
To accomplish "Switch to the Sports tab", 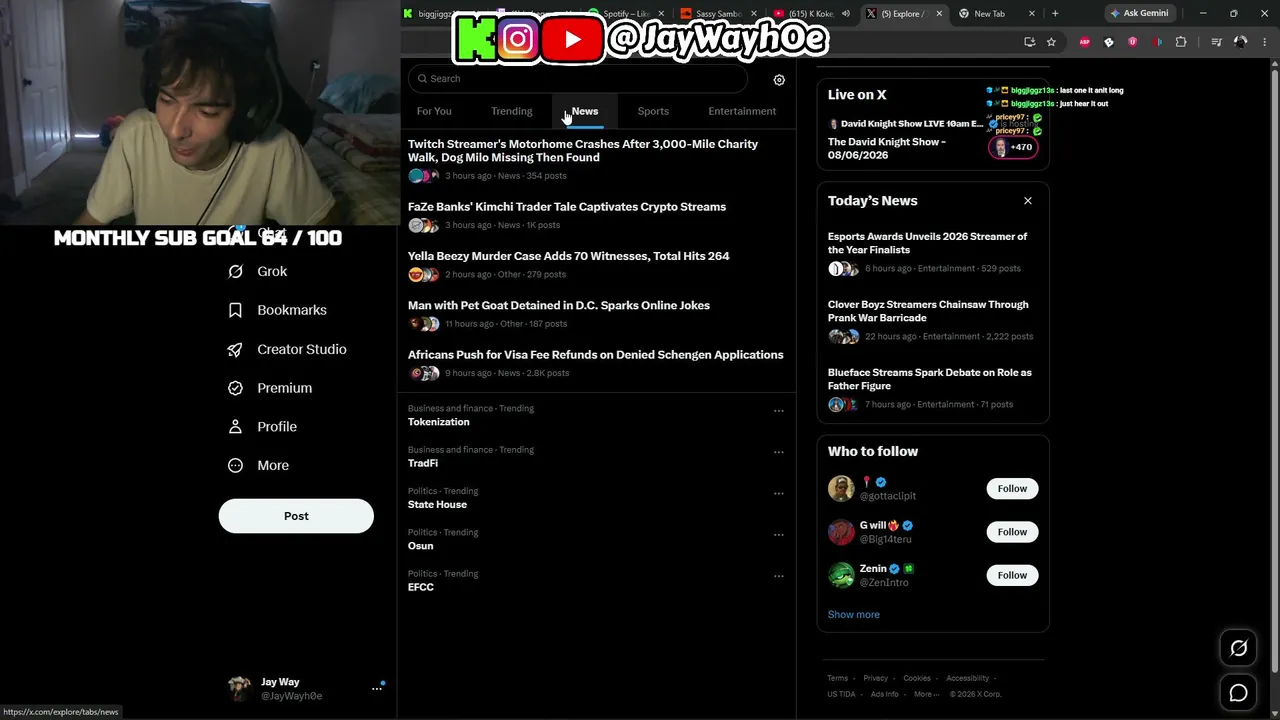I will [x=653, y=111].
